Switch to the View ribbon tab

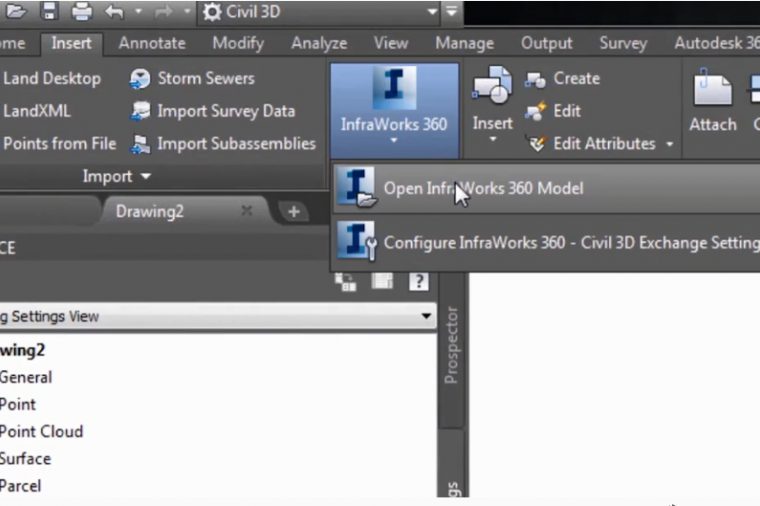coord(391,43)
